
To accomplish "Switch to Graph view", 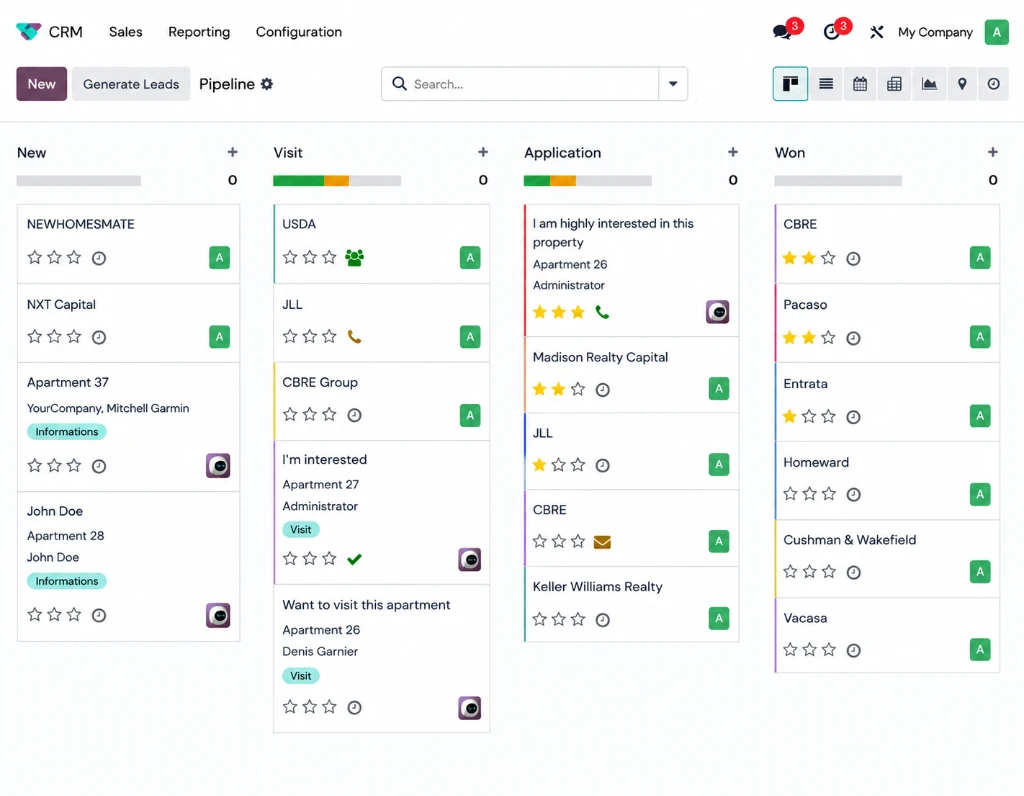I will click(929, 84).
